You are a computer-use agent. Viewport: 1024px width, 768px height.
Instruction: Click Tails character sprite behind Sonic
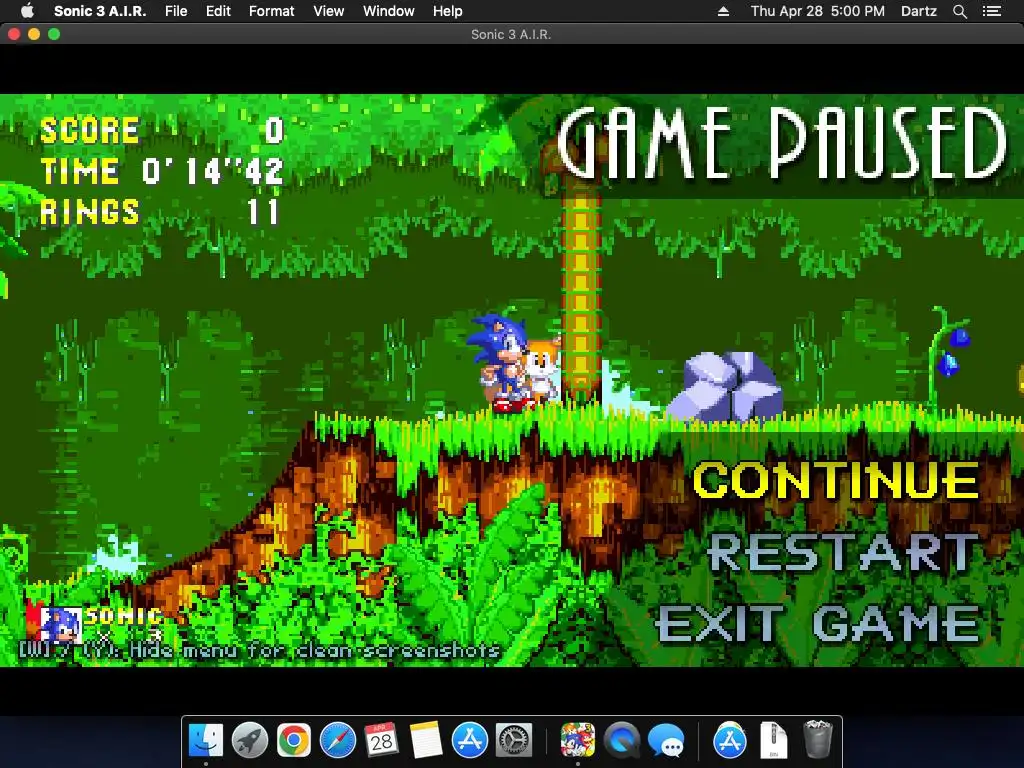click(x=543, y=369)
